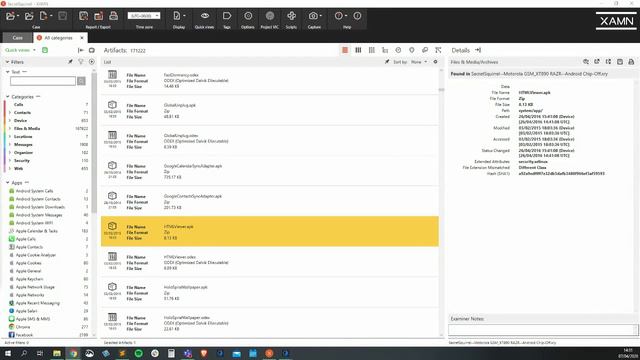640x360 pixels.
Task: Click the Help question mark icon
Action: tap(339, 16)
